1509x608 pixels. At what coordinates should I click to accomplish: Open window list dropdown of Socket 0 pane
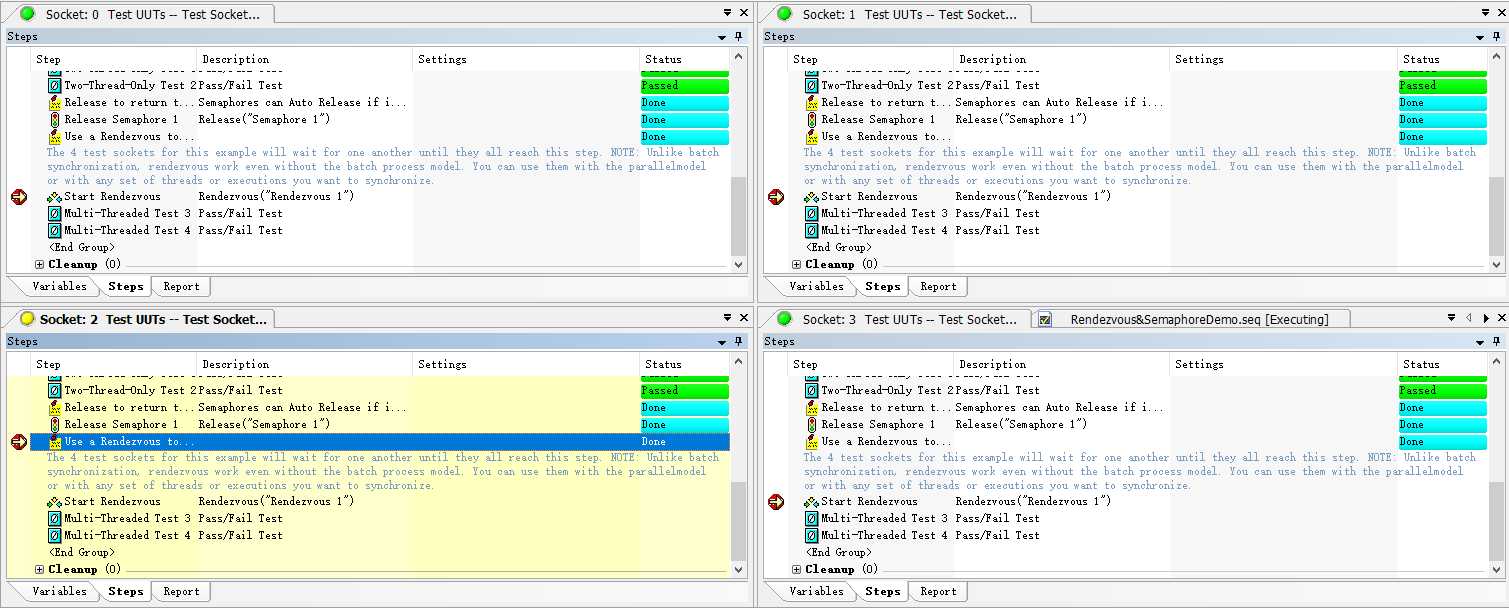click(x=728, y=13)
